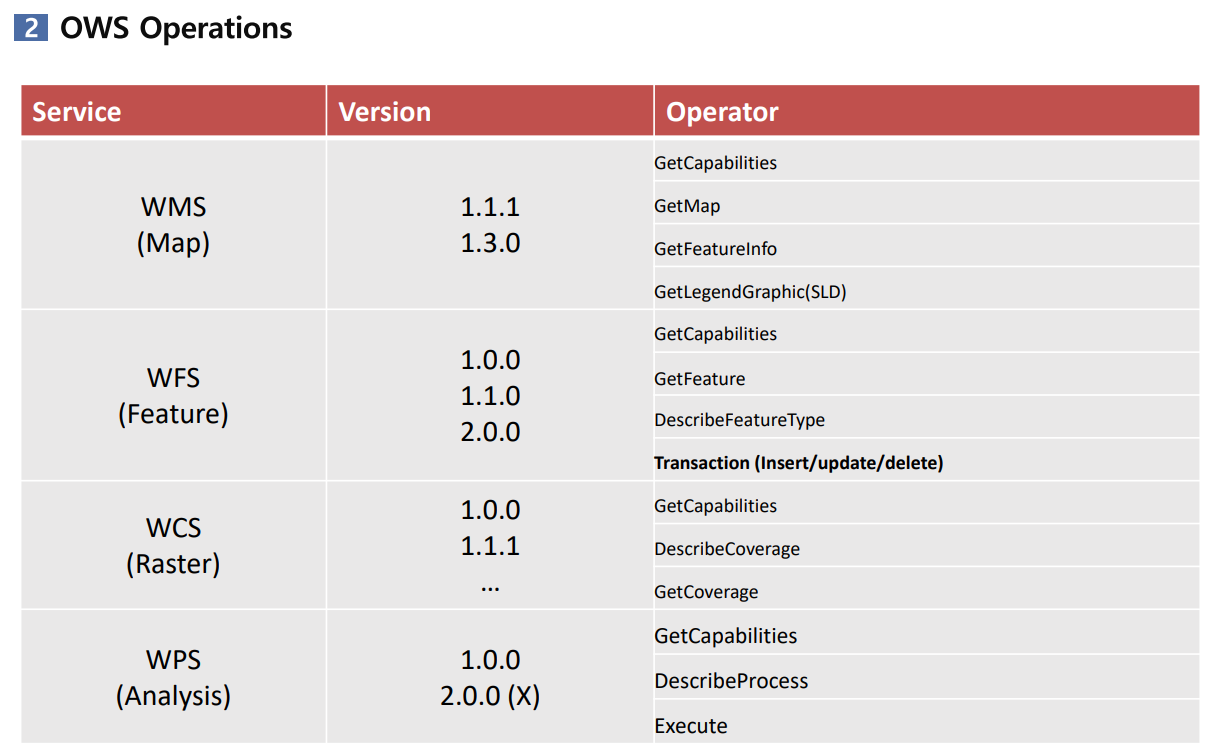Click the number 2 badge beside title
Image resolution: width=1209 pixels, height=749 pixels.
pyautogui.click(x=31, y=28)
